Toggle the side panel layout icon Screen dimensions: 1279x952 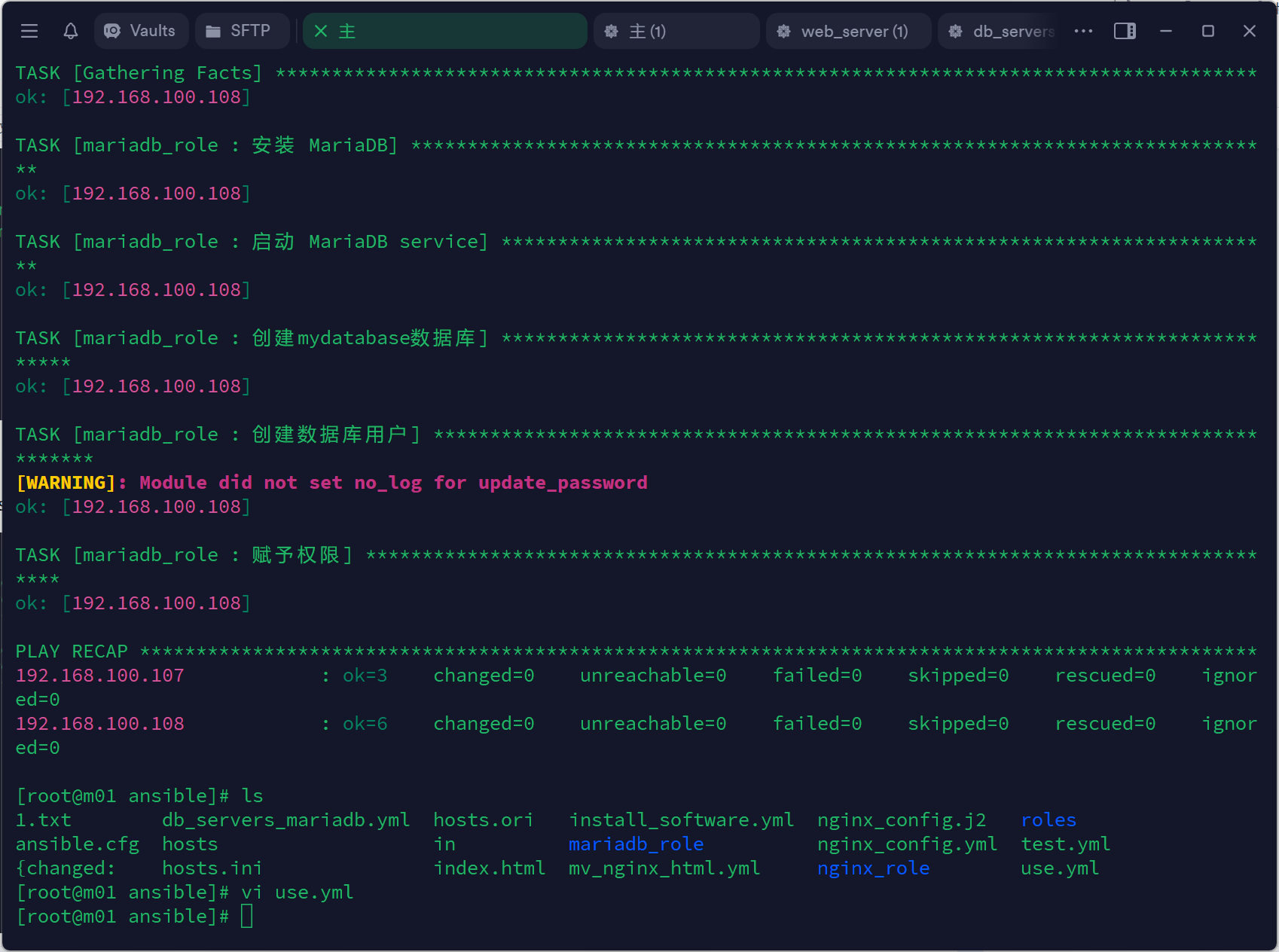(1125, 31)
